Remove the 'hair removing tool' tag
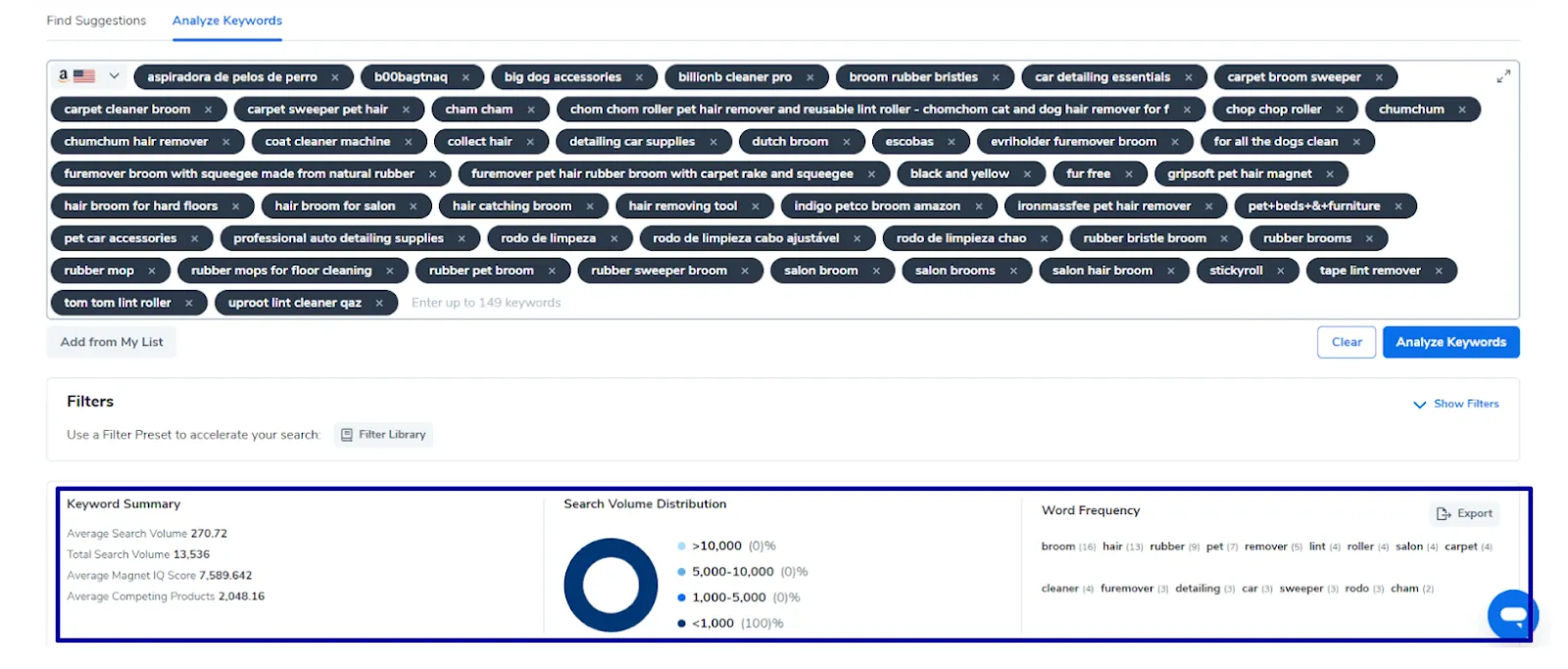Viewport: 1568px width, 669px height. tap(756, 207)
